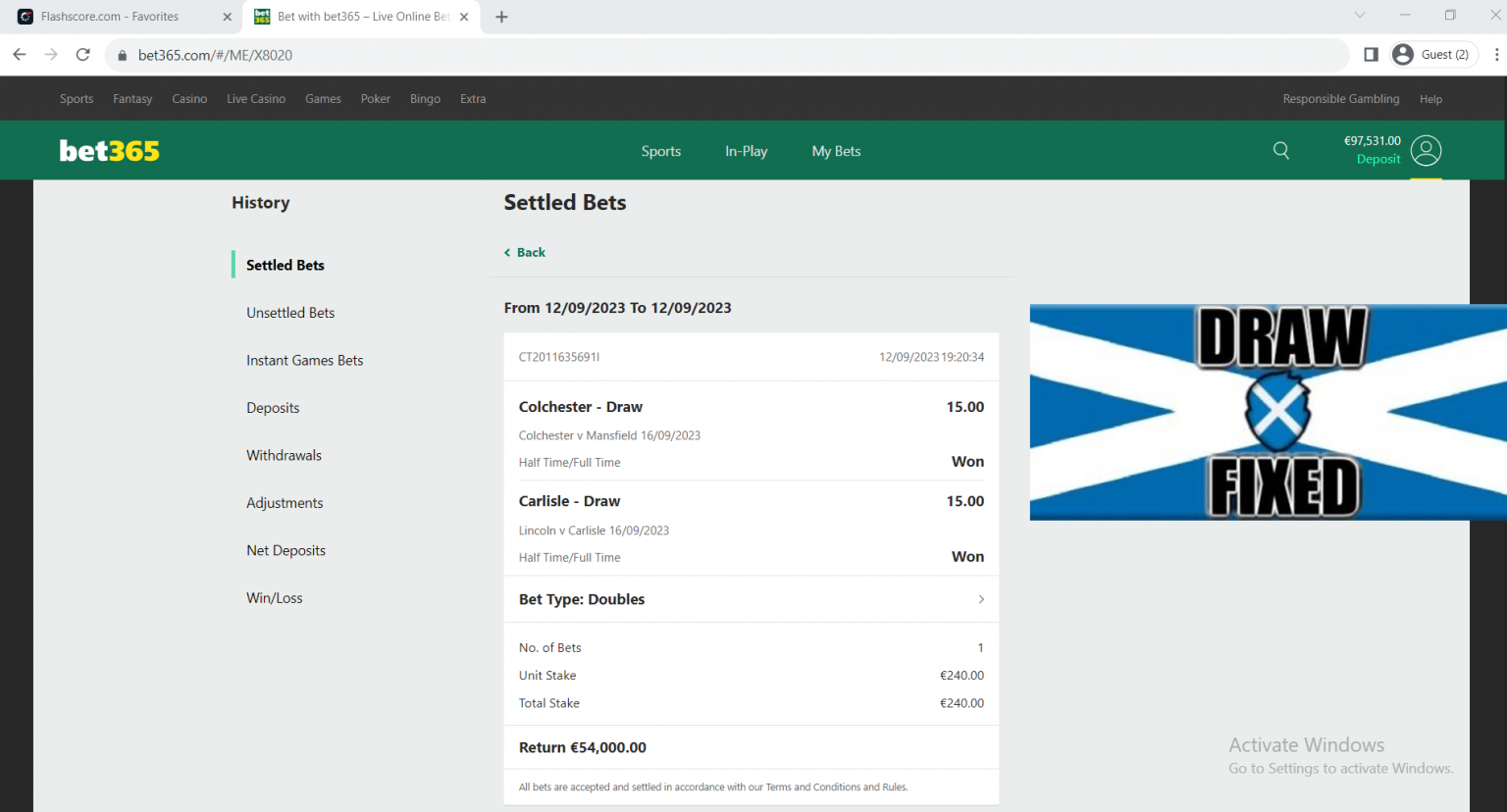Image resolution: width=1507 pixels, height=812 pixels.
Task: Open Casino in the top bar
Action: 189,99
